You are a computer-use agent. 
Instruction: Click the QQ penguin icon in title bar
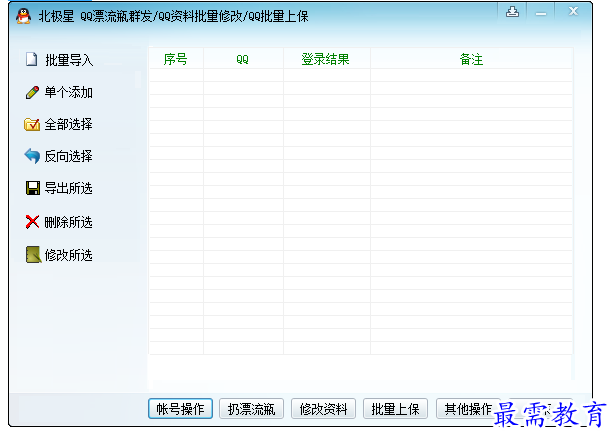[24, 16]
